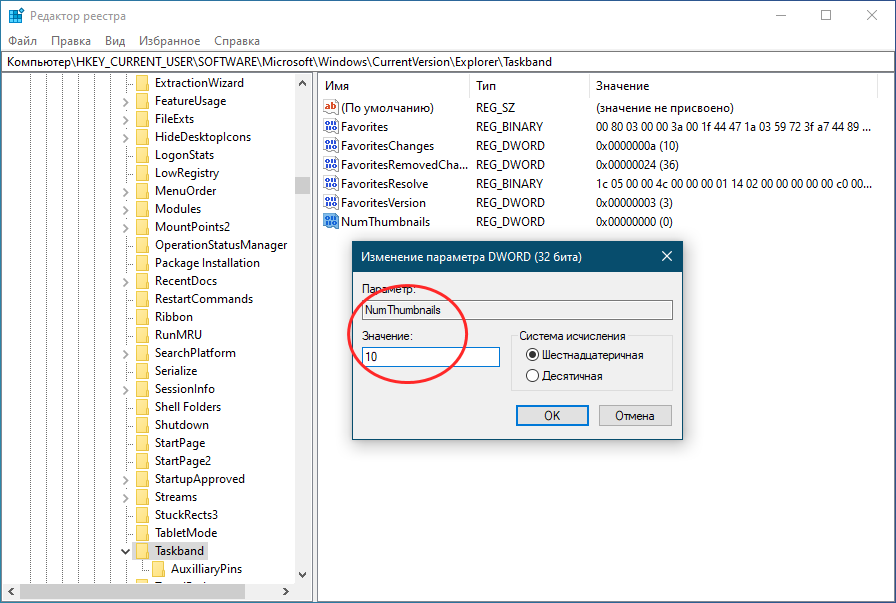
Task: Select the Шестнадцатеричная radio button
Action: tap(532, 355)
